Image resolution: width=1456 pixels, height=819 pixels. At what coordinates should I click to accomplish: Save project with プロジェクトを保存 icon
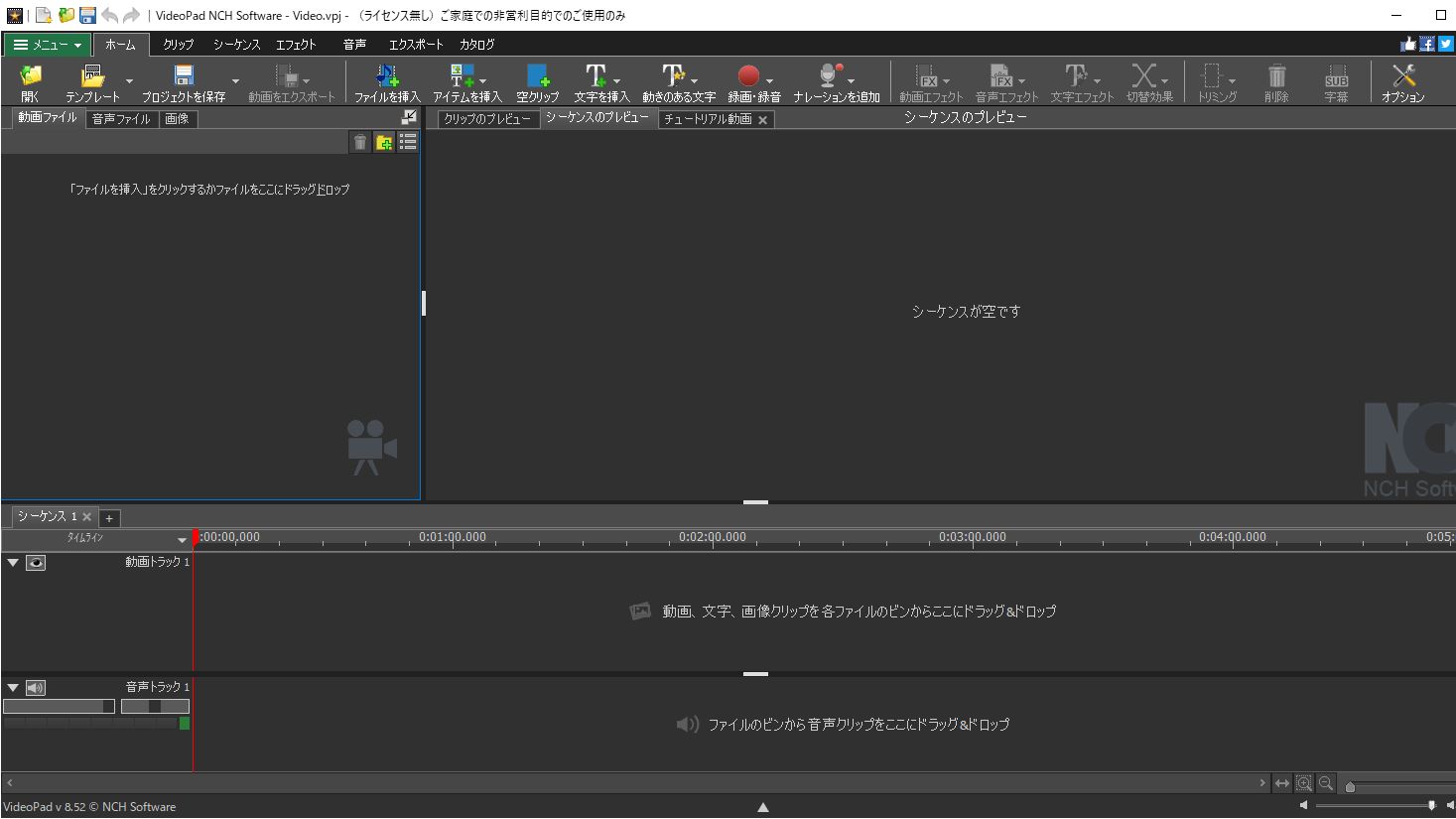pyautogui.click(x=184, y=75)
